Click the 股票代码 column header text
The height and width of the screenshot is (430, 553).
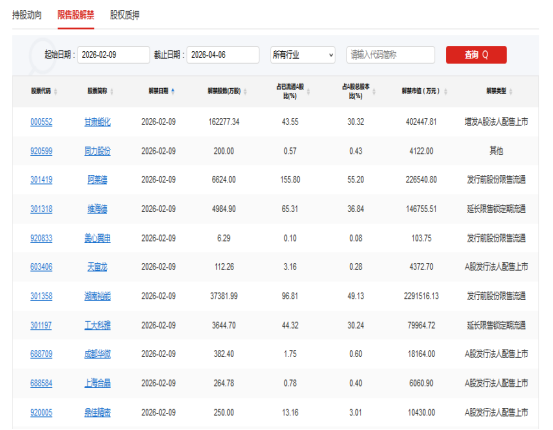tap(41, 91)
